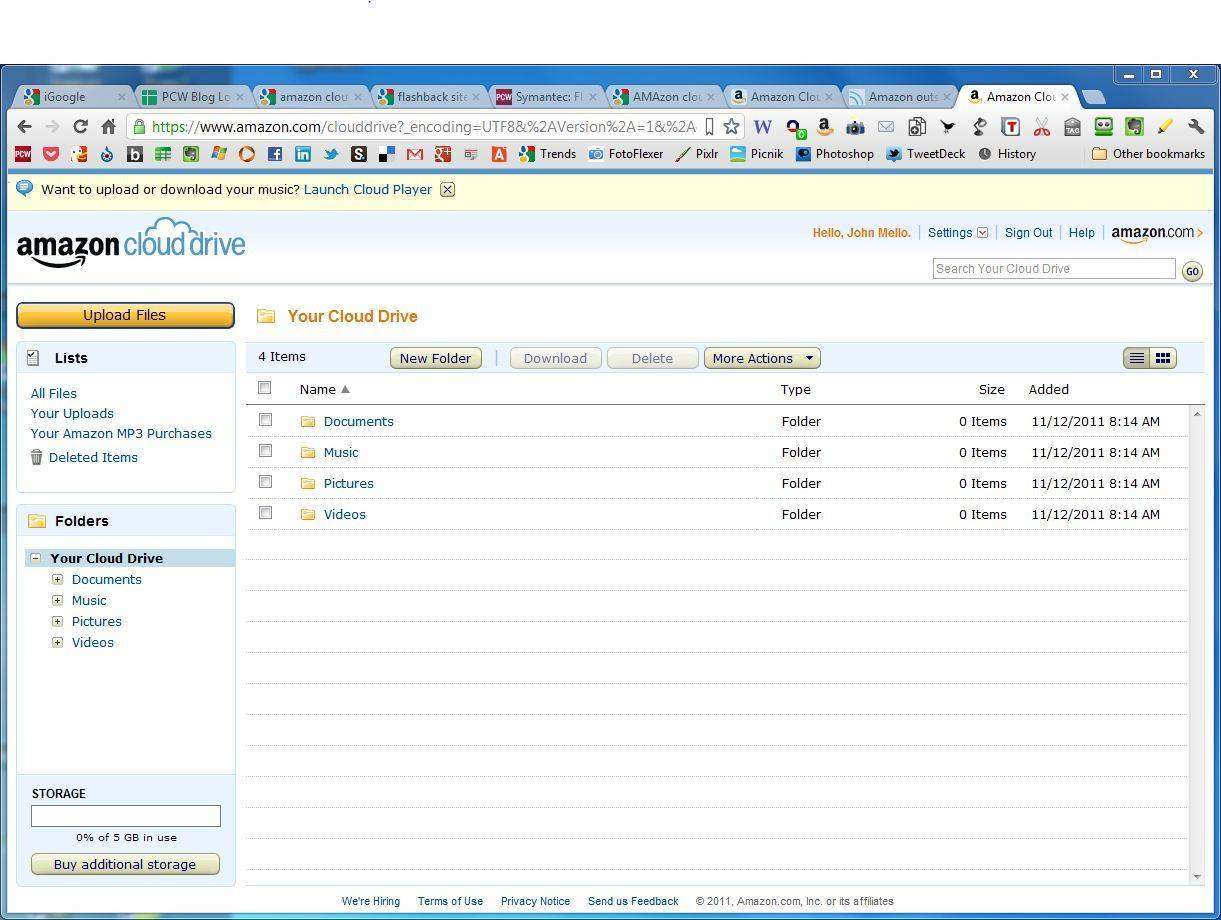
Task: Check the Videos folder checkbox
Action: coord(265,513)
